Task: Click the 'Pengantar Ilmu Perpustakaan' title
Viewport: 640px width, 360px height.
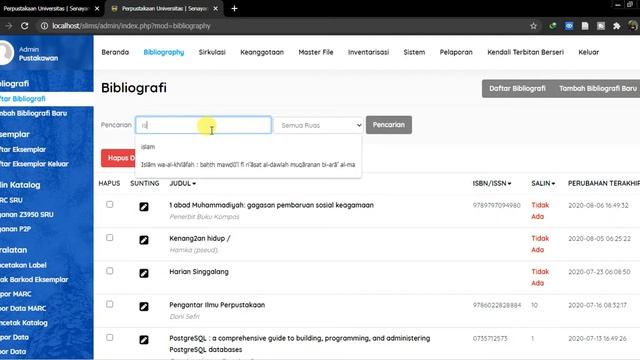Action: tap(217, 305)
